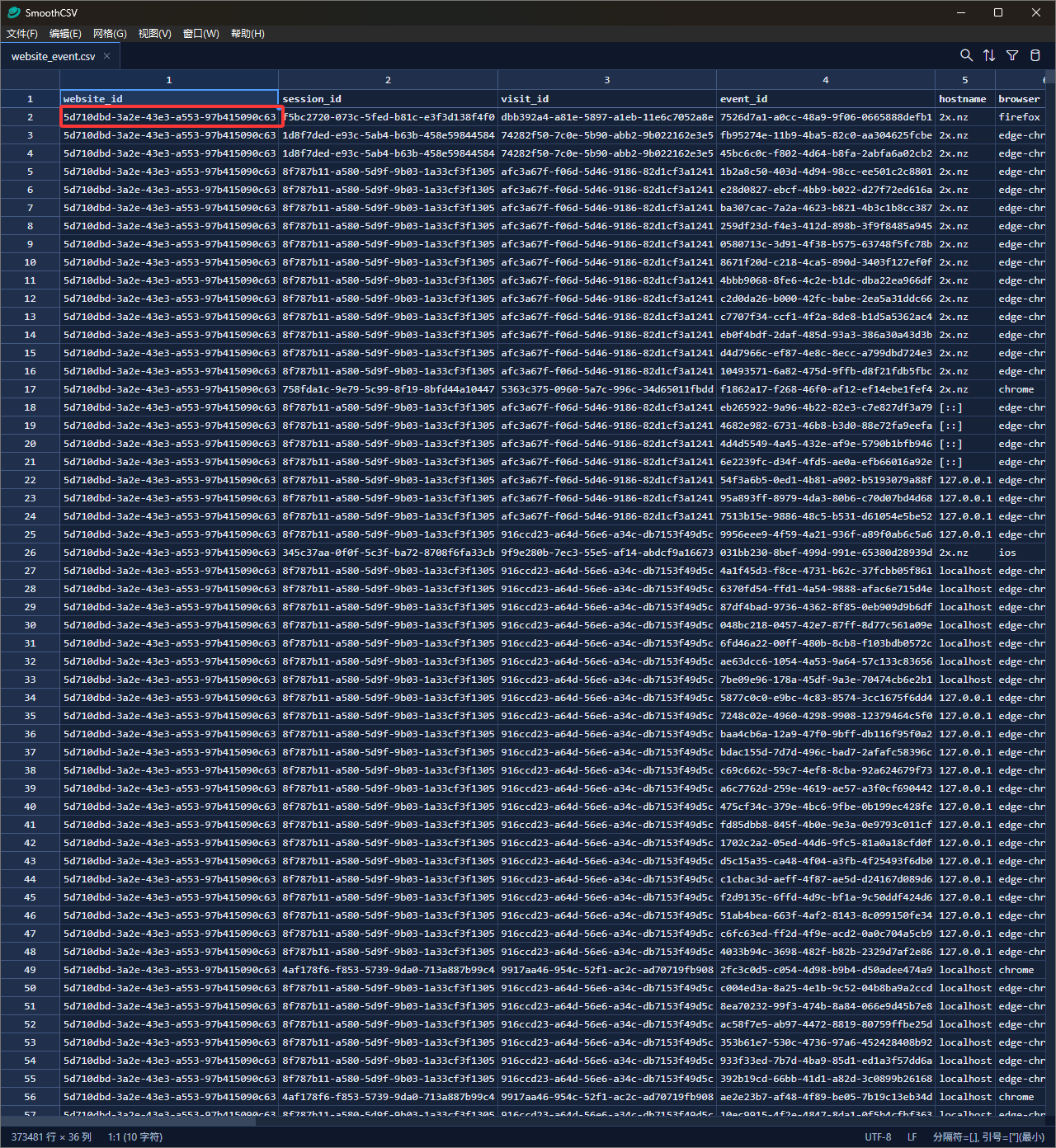Click the 'firefox' browser cell
The width and height of the screenshot is (1056, 1148).
click(1020, 117)
